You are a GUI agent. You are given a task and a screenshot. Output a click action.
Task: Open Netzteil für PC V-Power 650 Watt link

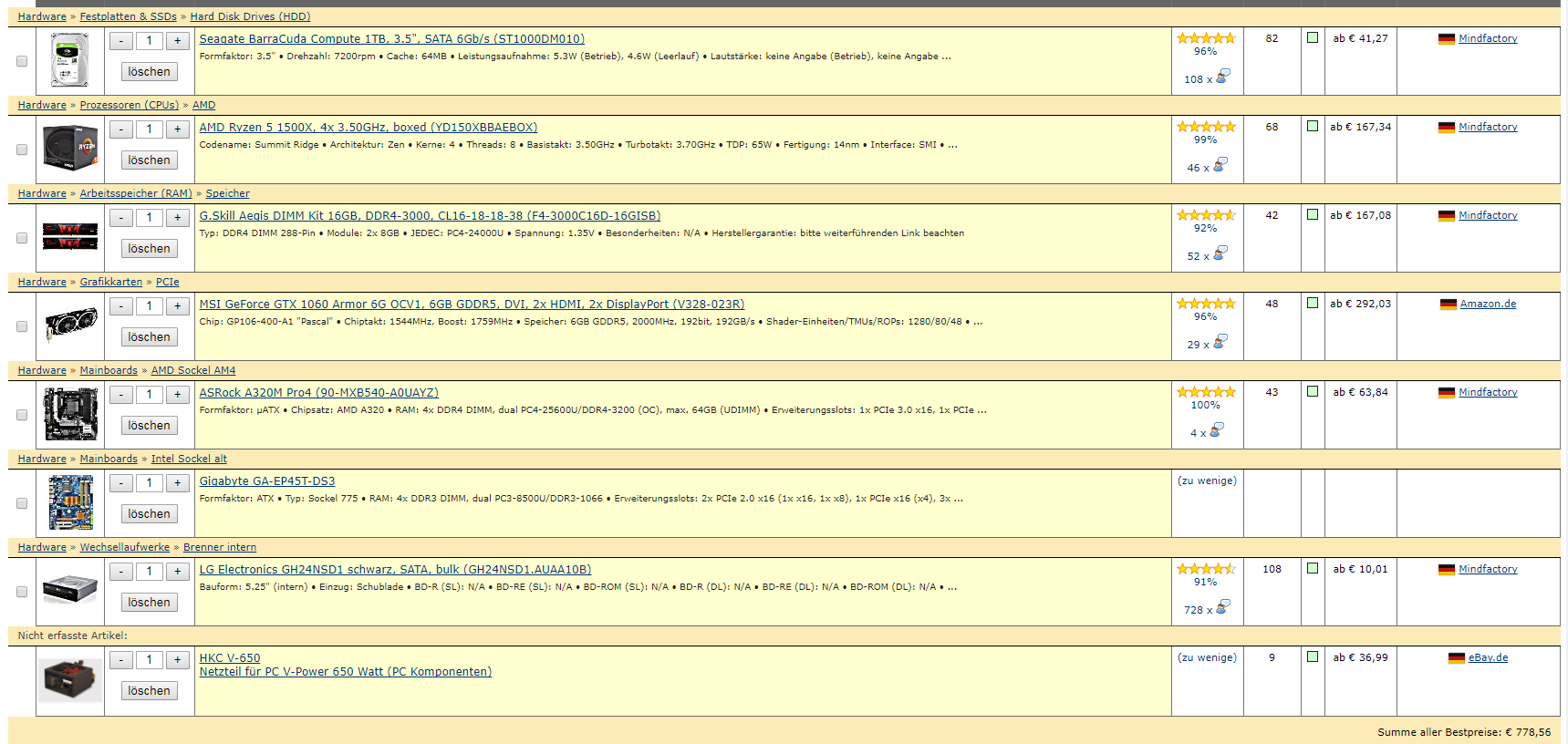click(x=346, y=672)
